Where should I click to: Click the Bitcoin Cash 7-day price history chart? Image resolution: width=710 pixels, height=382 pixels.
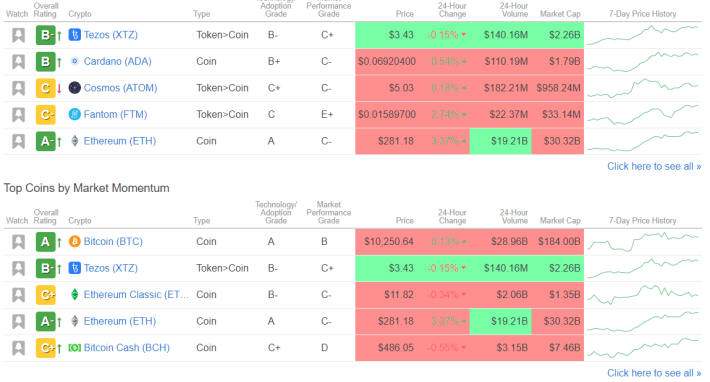coord(643,348)
